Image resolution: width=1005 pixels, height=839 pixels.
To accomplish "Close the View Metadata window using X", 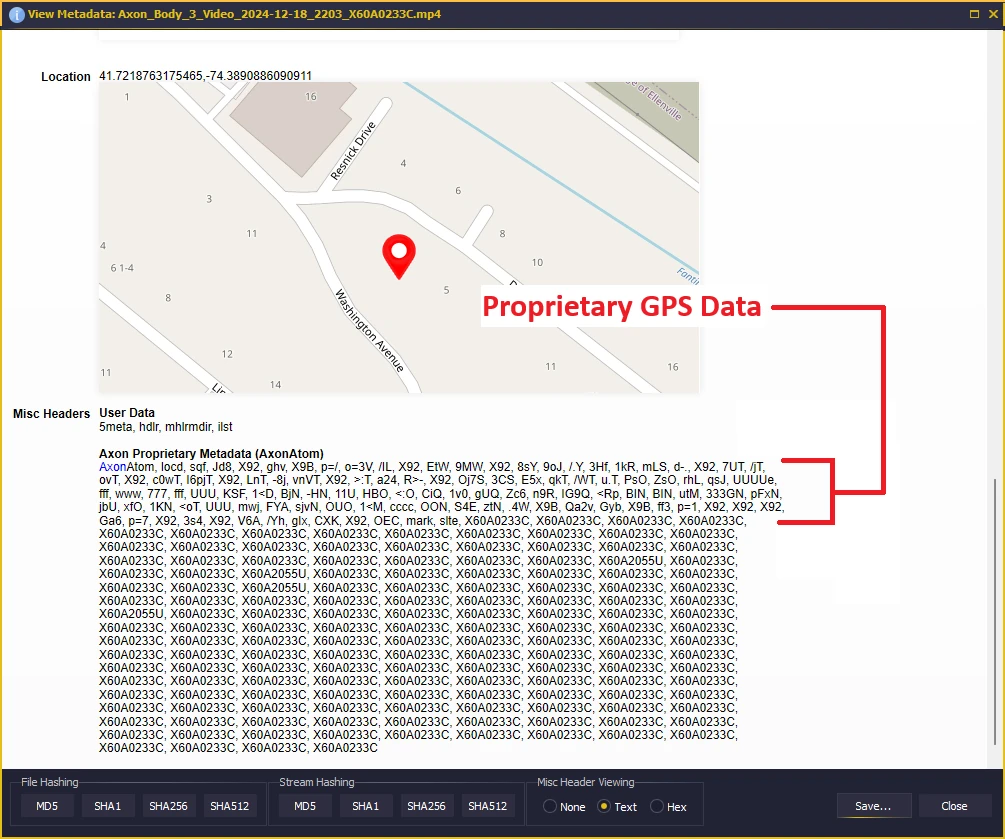I will 993,13.
